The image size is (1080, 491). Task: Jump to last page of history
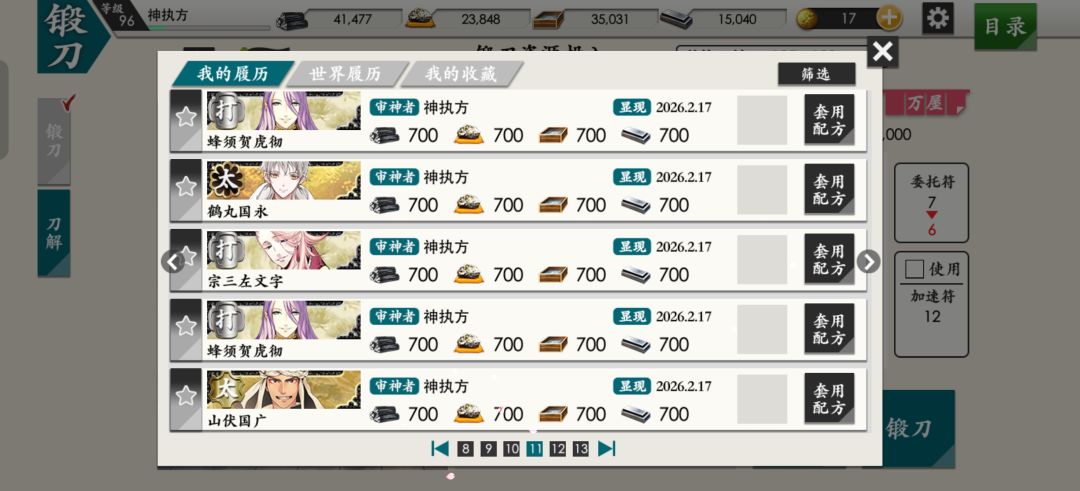[606, 449]
